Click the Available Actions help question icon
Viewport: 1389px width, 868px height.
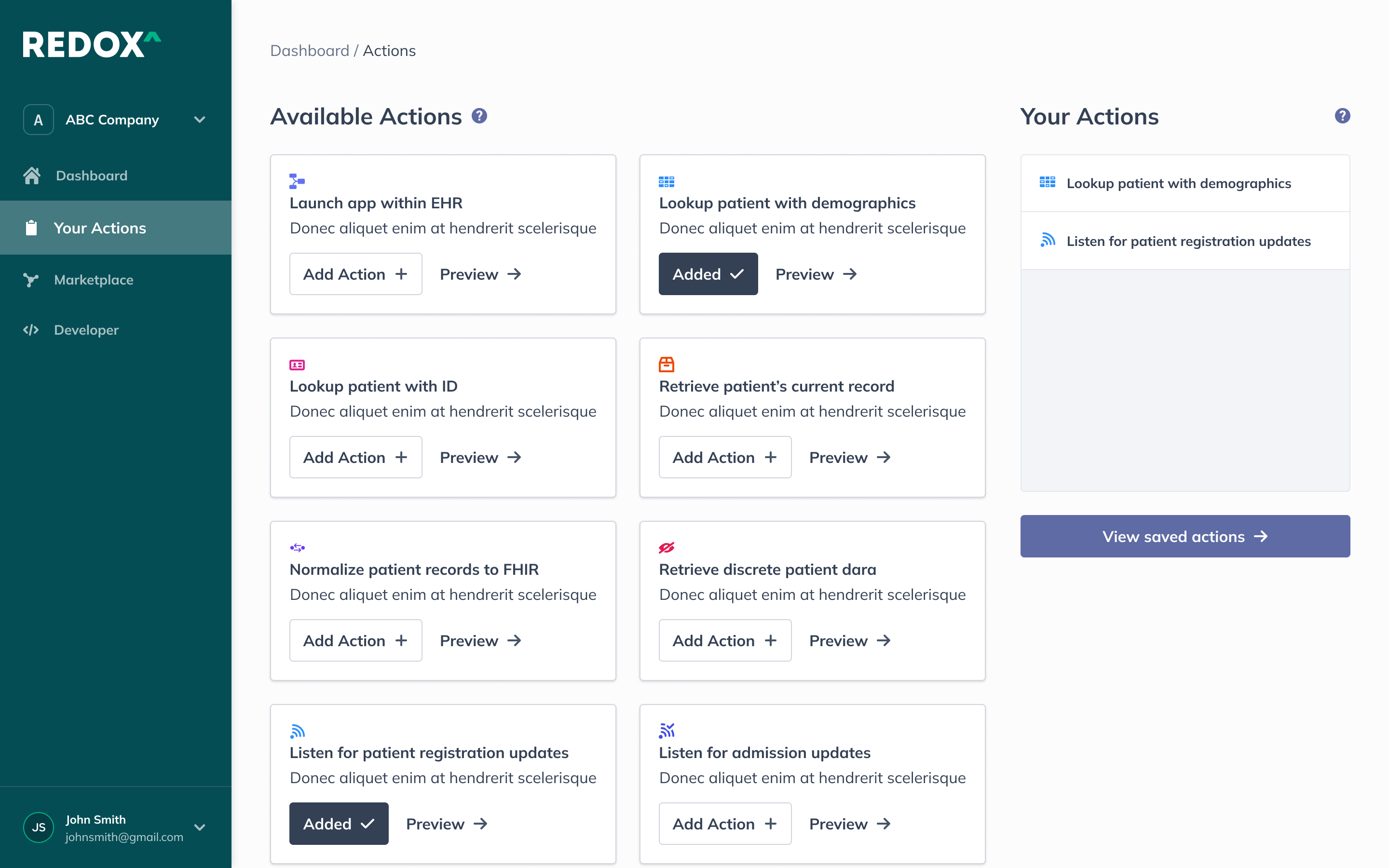(x=479, y=116)
